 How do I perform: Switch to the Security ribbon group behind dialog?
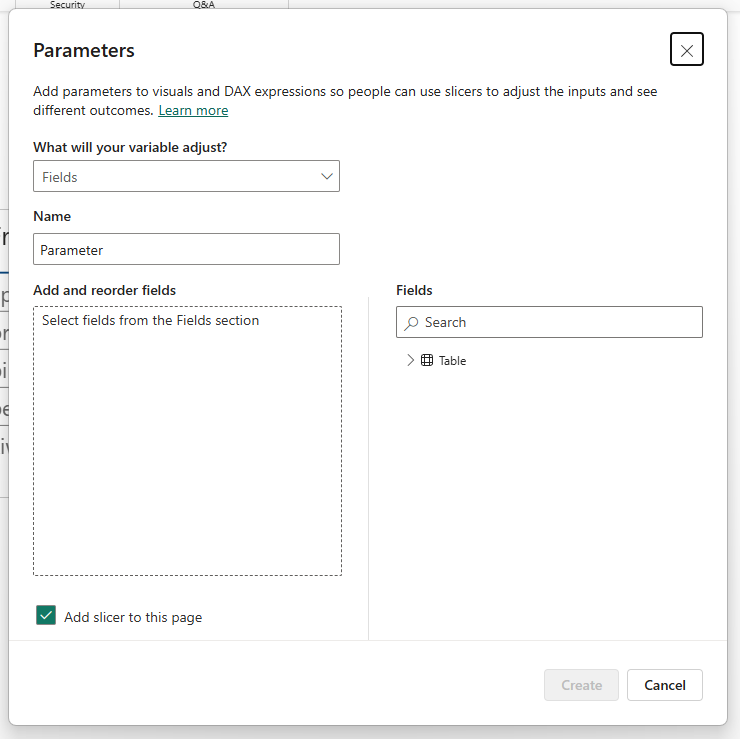pyautogui.click(x=67, y=5)
